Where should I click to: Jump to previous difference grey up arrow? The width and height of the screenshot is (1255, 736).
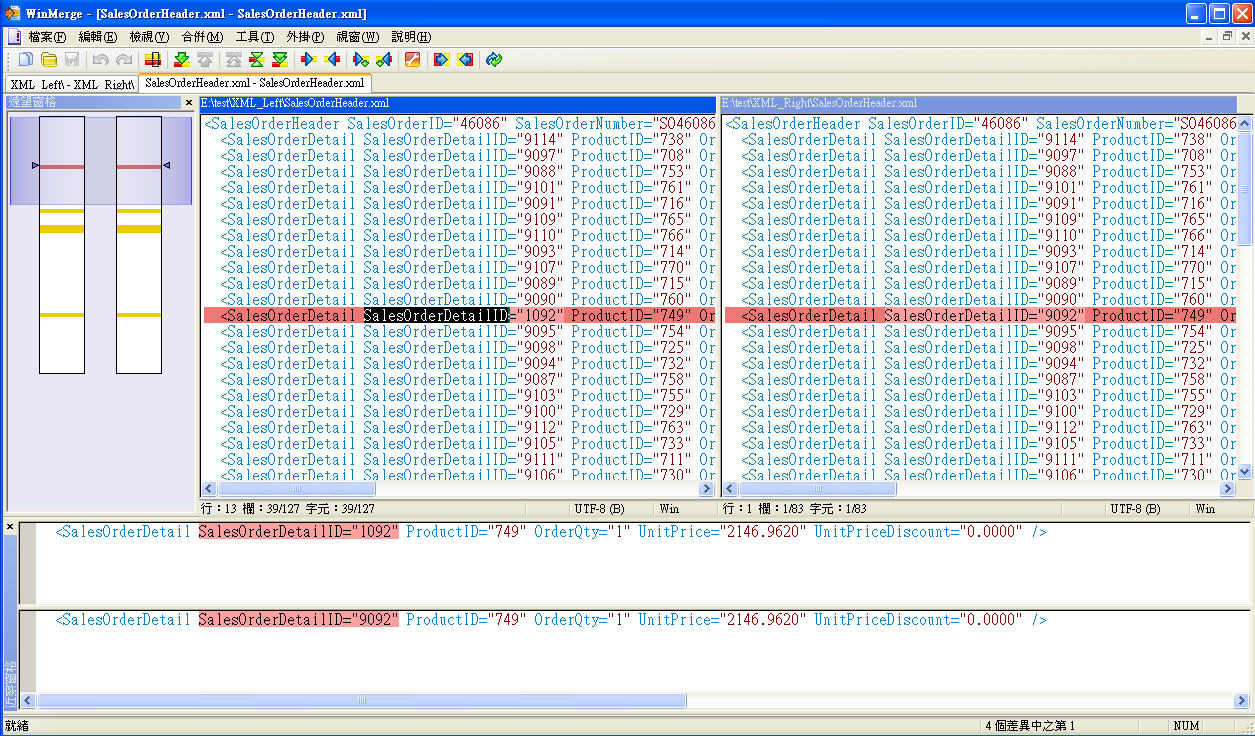[x=205, y=60]
